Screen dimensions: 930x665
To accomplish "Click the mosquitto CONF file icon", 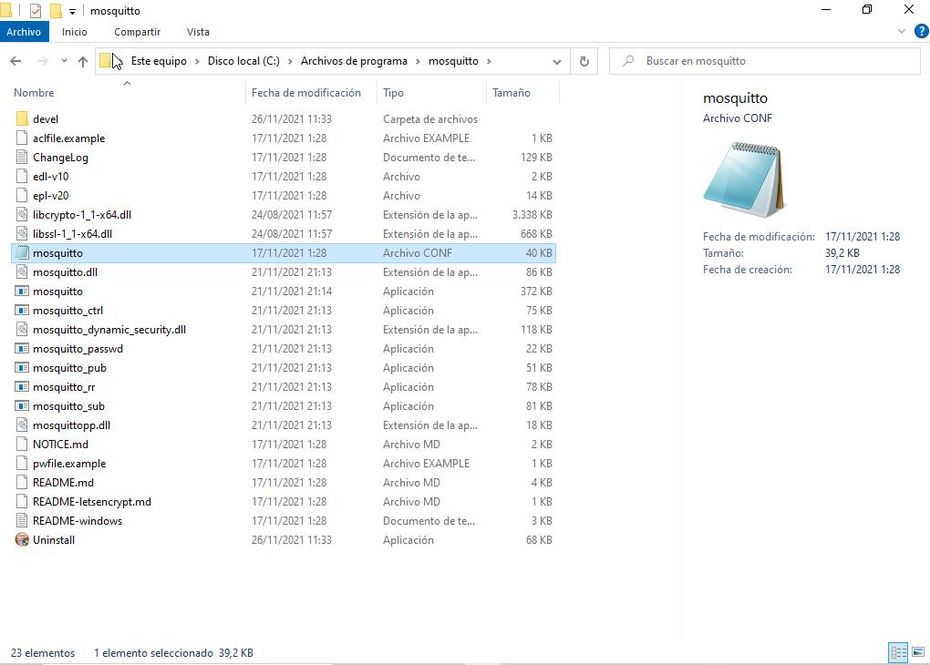I will (22, 253).
